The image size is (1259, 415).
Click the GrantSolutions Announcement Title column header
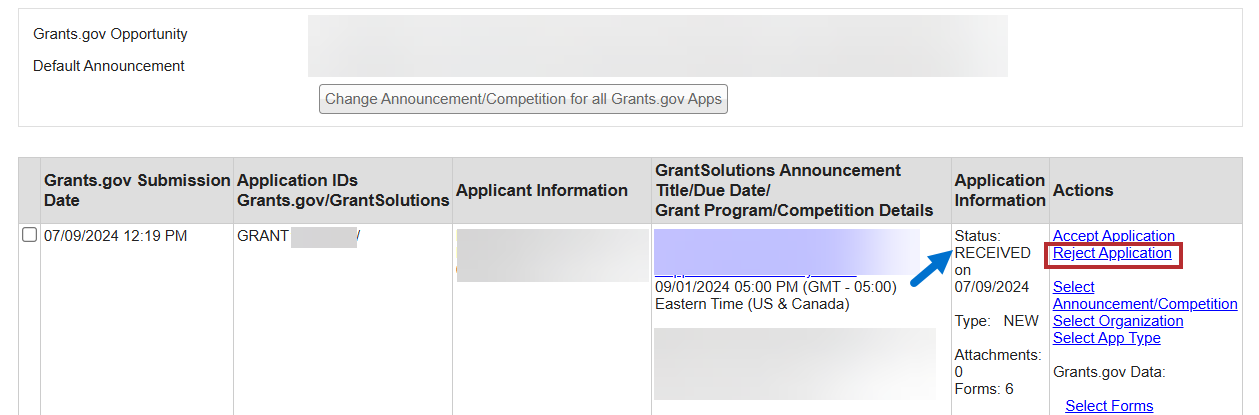coord(793,190)
